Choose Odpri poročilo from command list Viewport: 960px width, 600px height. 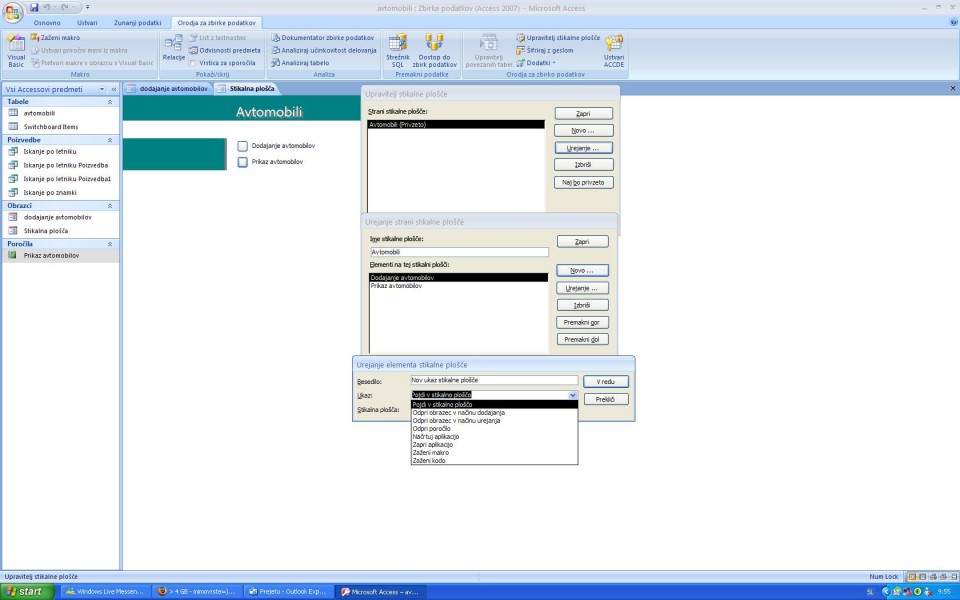pos(494,429)
